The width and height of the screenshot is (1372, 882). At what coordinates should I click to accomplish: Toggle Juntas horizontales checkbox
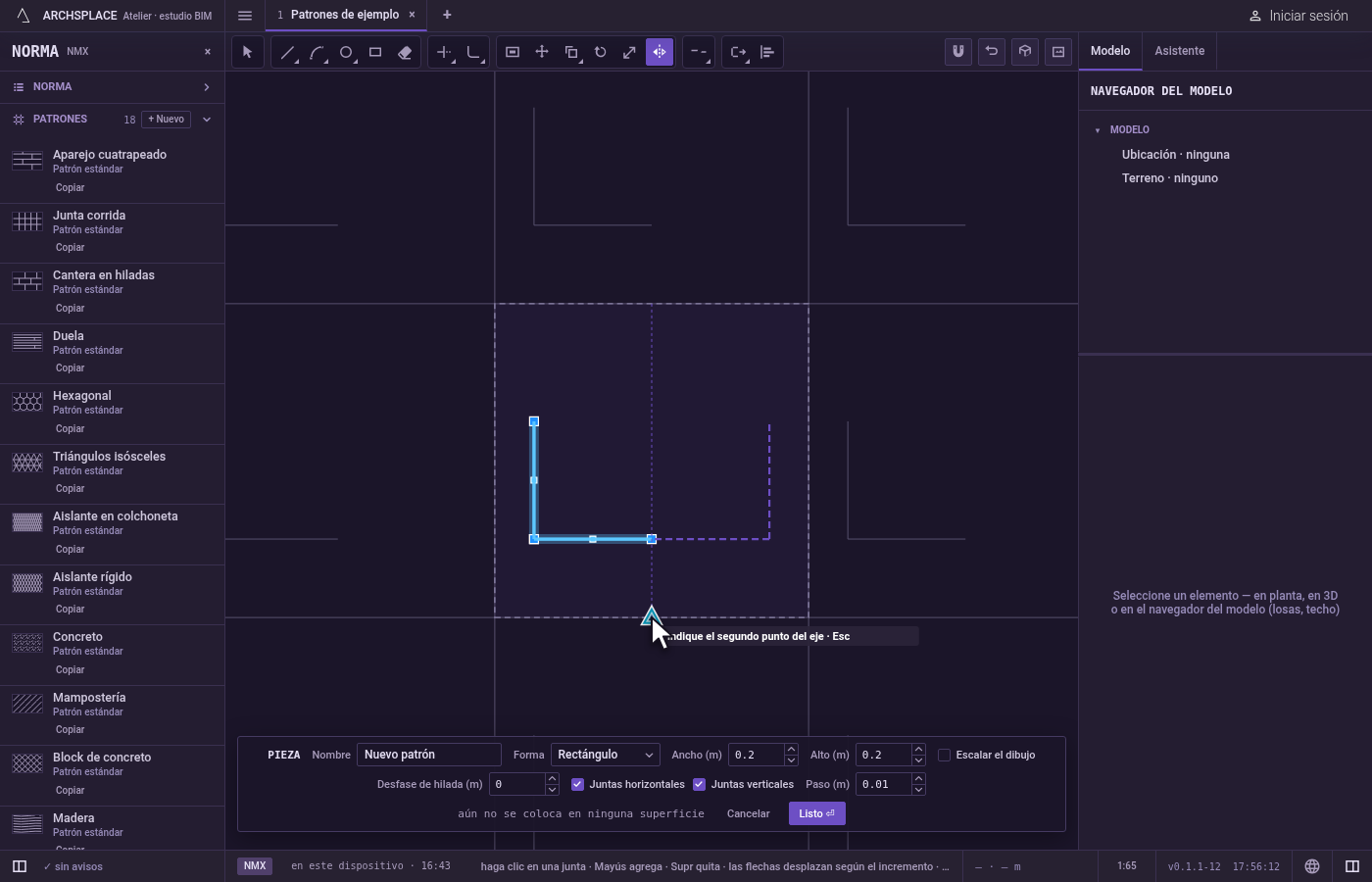point(577,784)
